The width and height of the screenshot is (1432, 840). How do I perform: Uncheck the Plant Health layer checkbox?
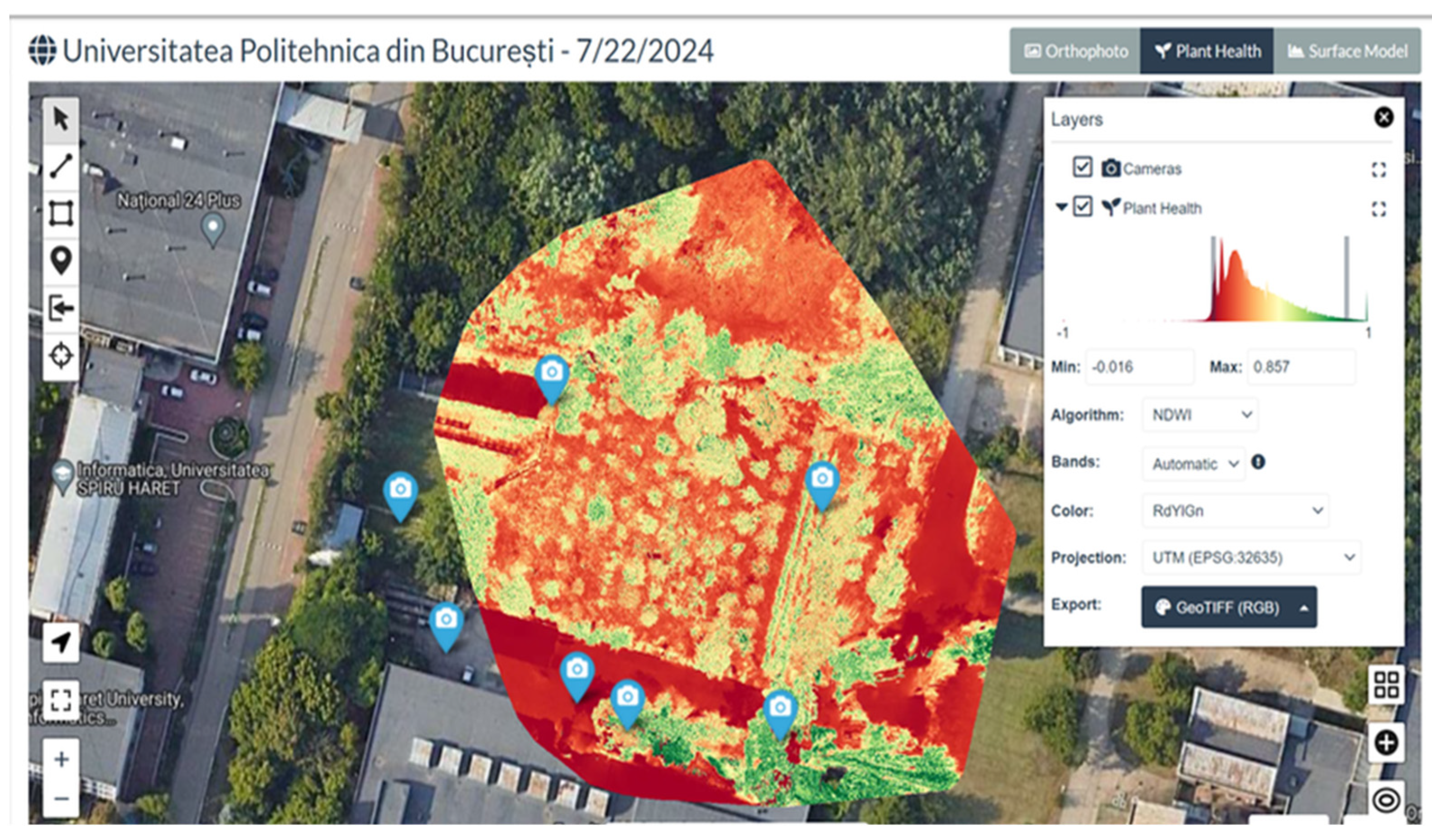click(1082, 207)
